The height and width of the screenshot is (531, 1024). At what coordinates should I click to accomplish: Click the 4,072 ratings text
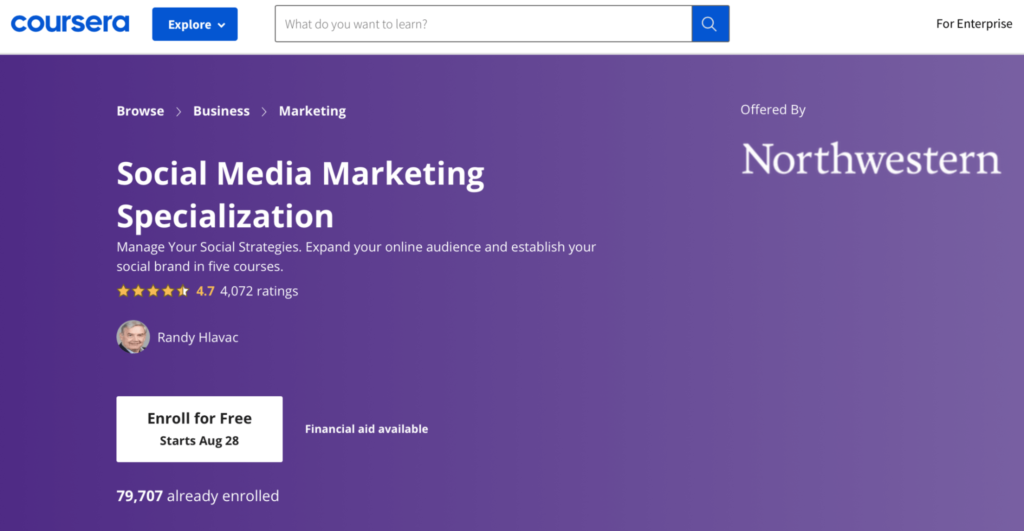[x=259, y=291]
